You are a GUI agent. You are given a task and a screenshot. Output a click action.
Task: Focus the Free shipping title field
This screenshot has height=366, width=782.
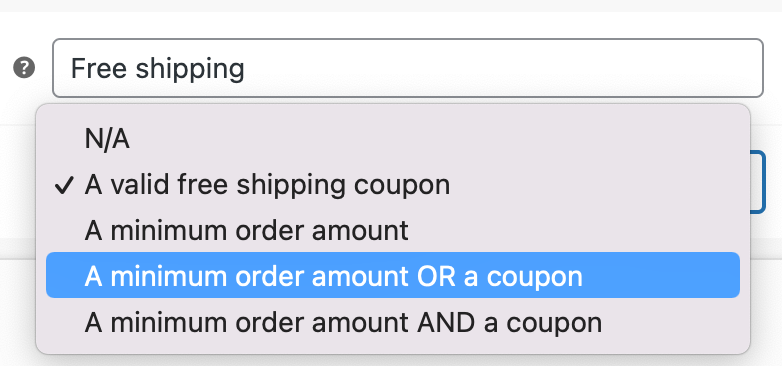click(407, 68)
